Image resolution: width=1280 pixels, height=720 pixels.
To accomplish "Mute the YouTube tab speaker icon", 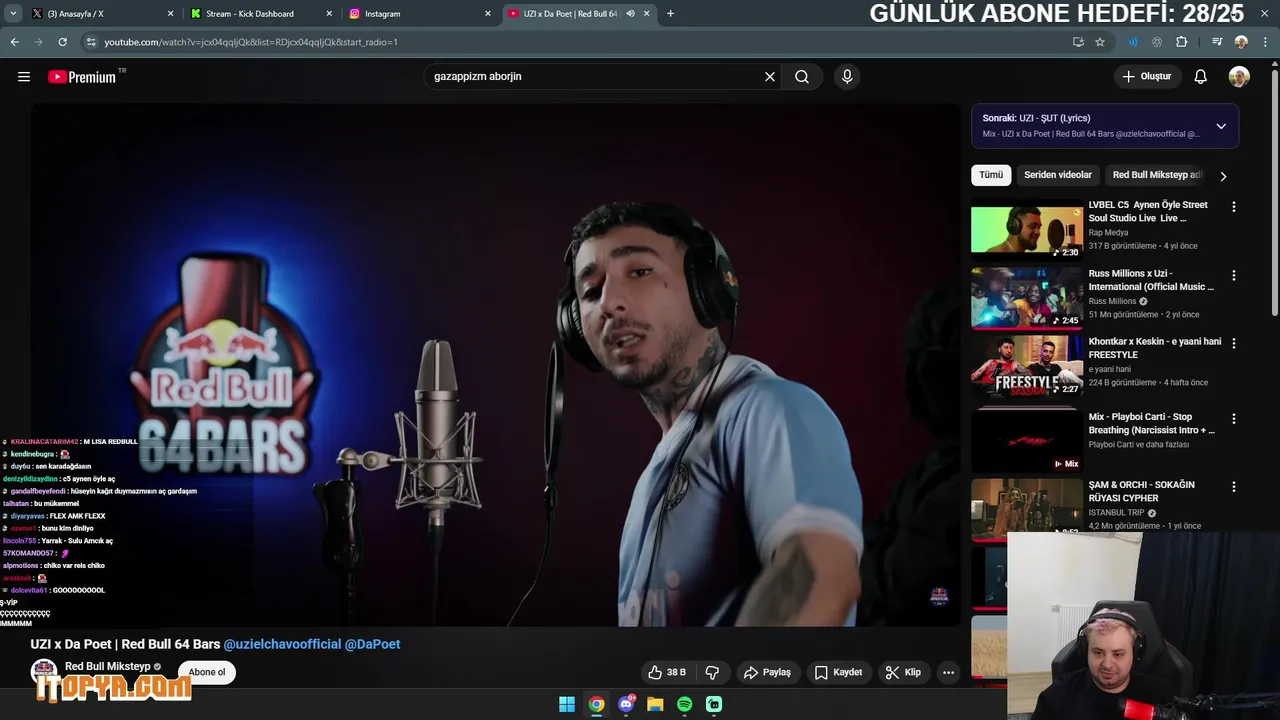I will tap(630, 13).
